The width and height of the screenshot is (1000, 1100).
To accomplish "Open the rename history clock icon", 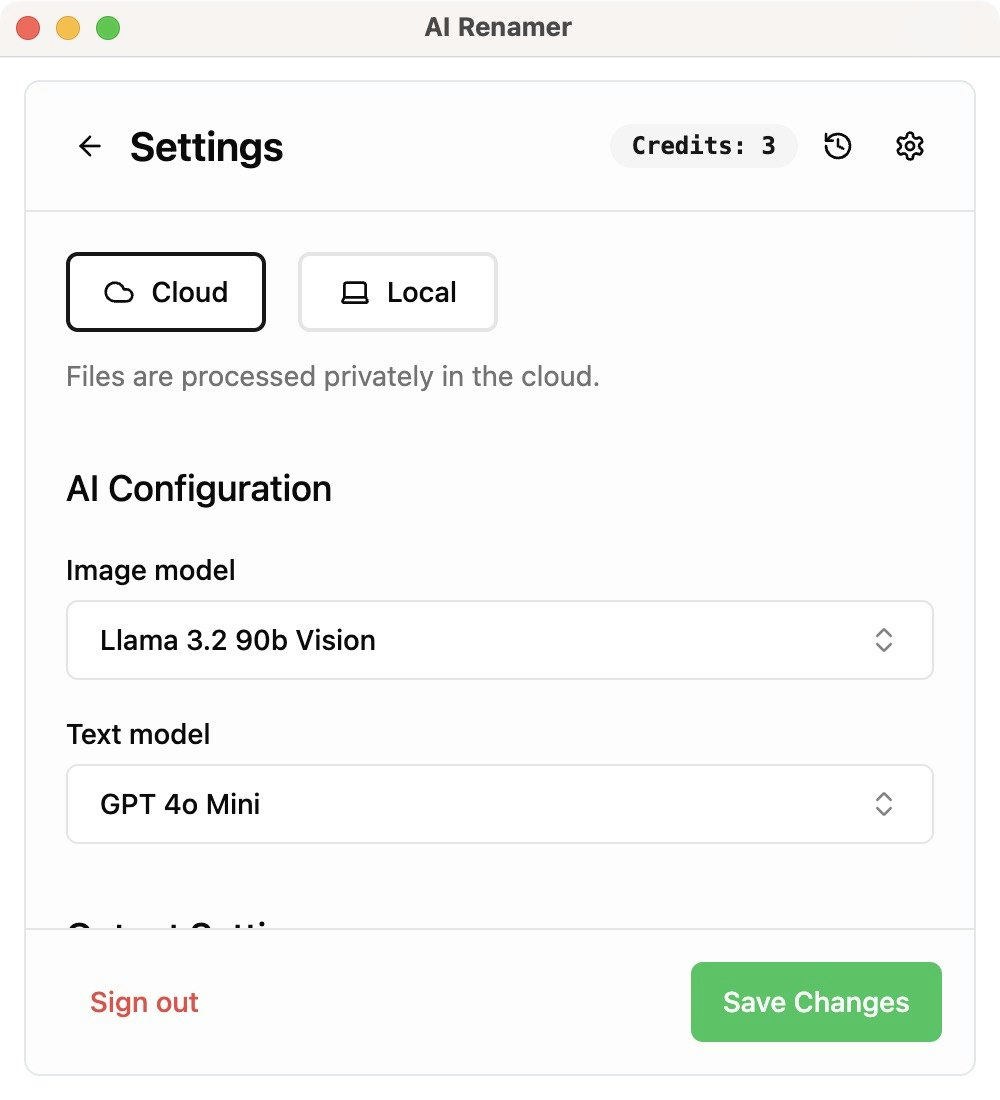I will (838, 147).
